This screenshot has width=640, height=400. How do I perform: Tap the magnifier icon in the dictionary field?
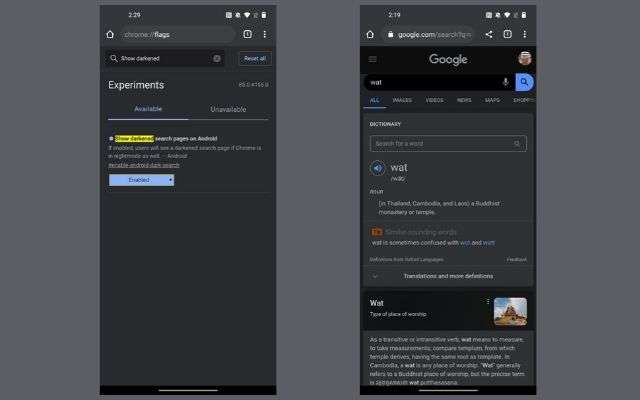click(517, 144)
